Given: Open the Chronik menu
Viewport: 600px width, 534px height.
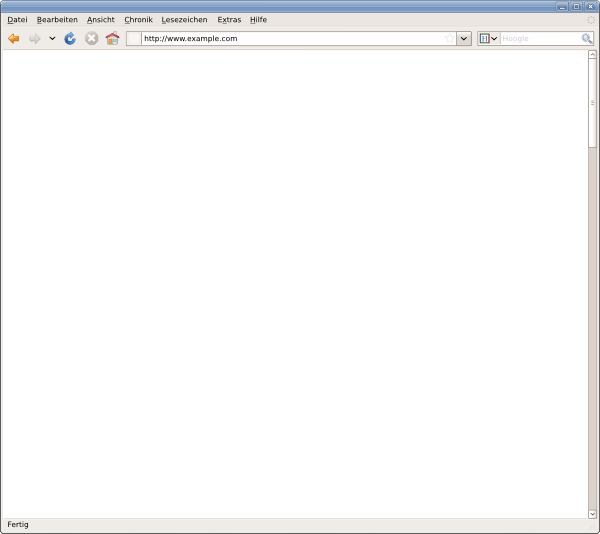Looking at the screenshot, I should [139, 20].
